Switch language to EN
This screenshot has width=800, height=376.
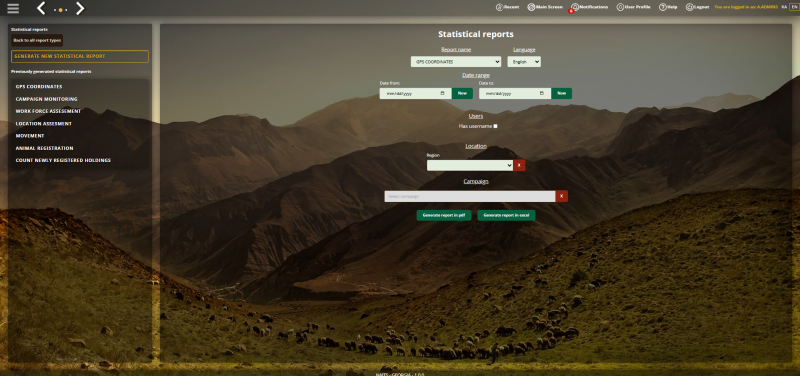coord(793,7)
